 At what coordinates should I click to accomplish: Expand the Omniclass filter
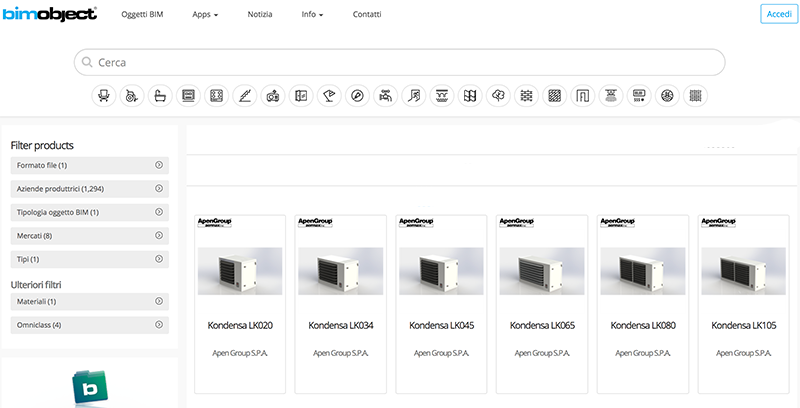(x=89, y=325)
